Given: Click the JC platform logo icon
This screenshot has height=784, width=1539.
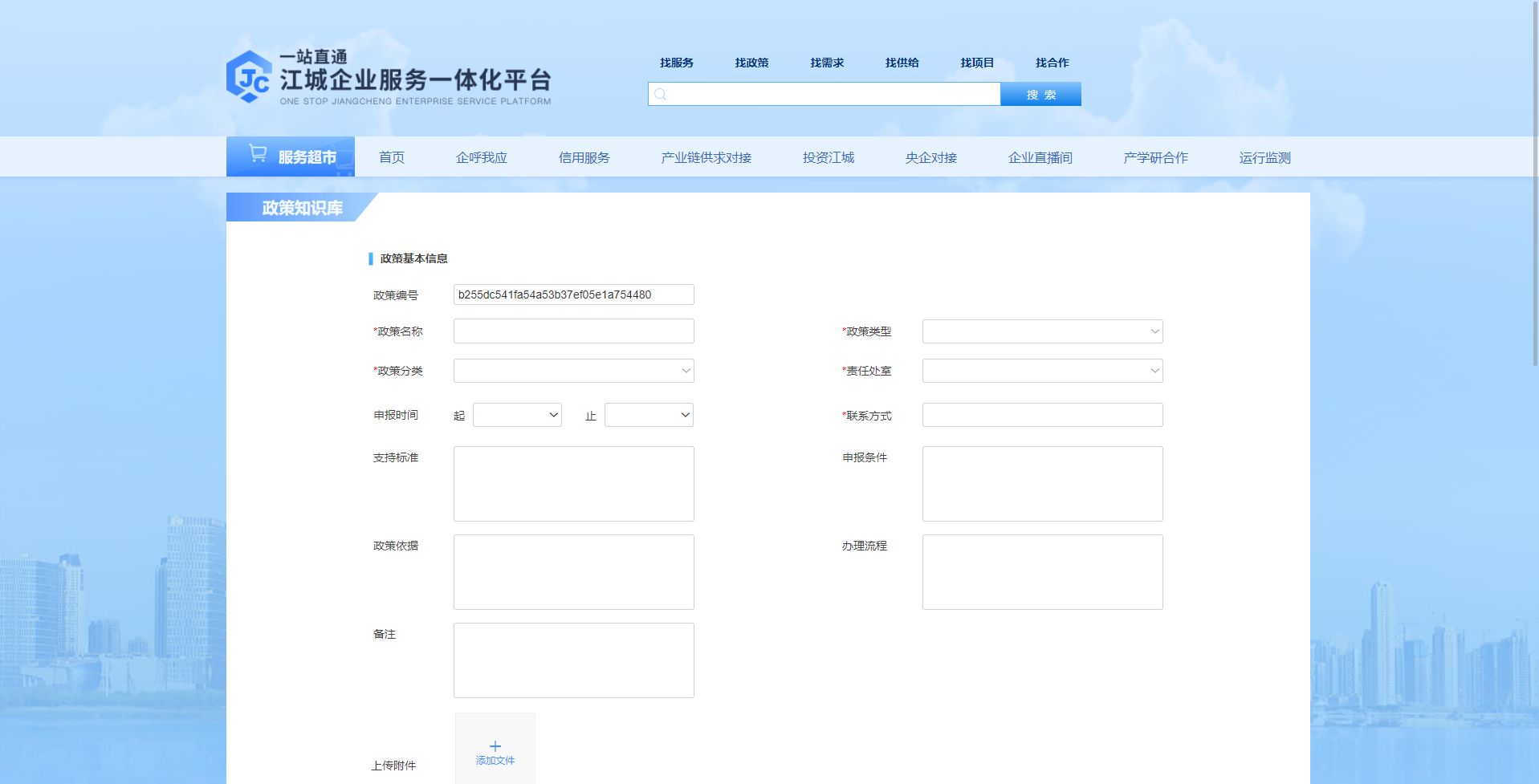Looking at the screenshot, I should [x=249, y=77].
